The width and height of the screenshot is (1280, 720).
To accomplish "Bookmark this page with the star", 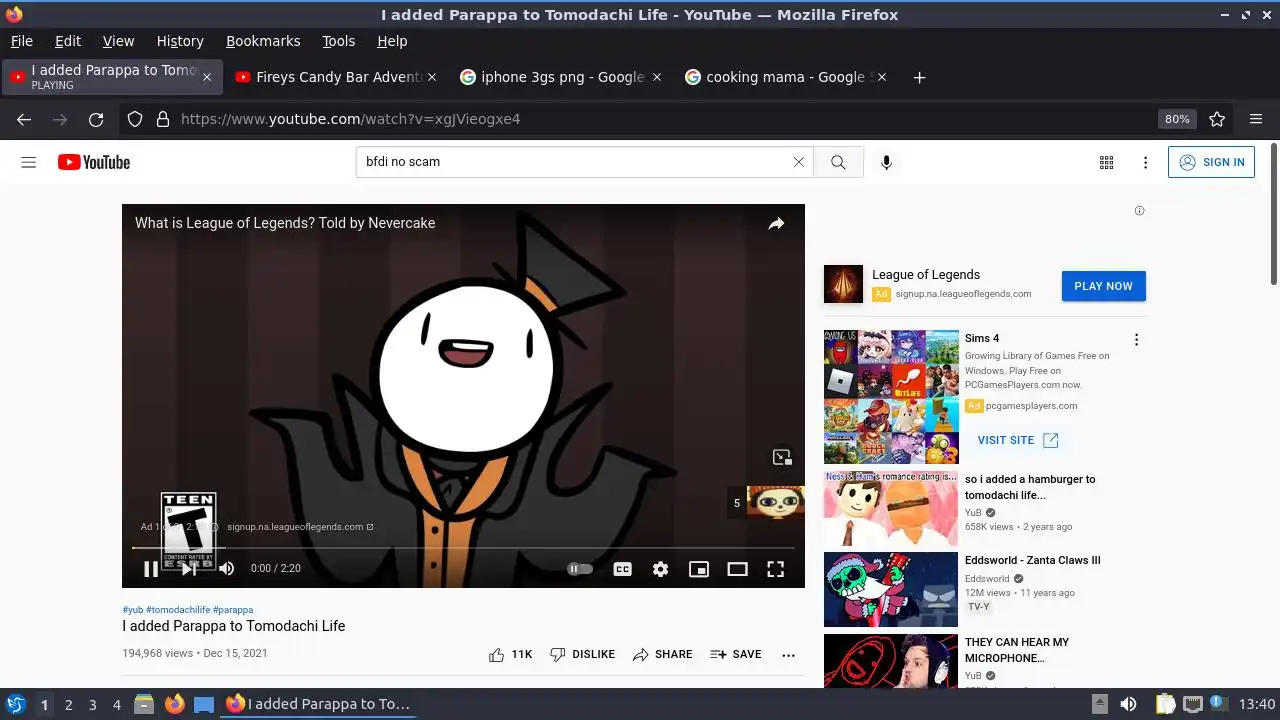I will (x=1217, y=119).
